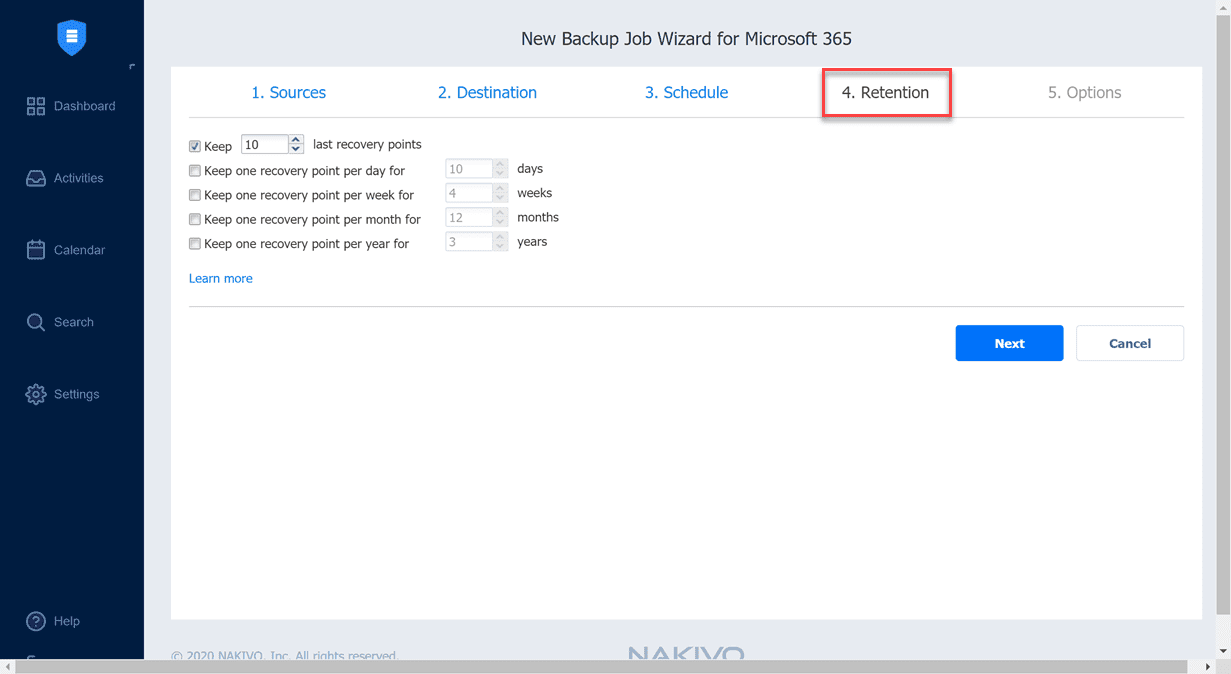This screenshot has width=1231, height=674.
Task: Click the Next button
Action: pyautogui.click(x=1009, y=343)
